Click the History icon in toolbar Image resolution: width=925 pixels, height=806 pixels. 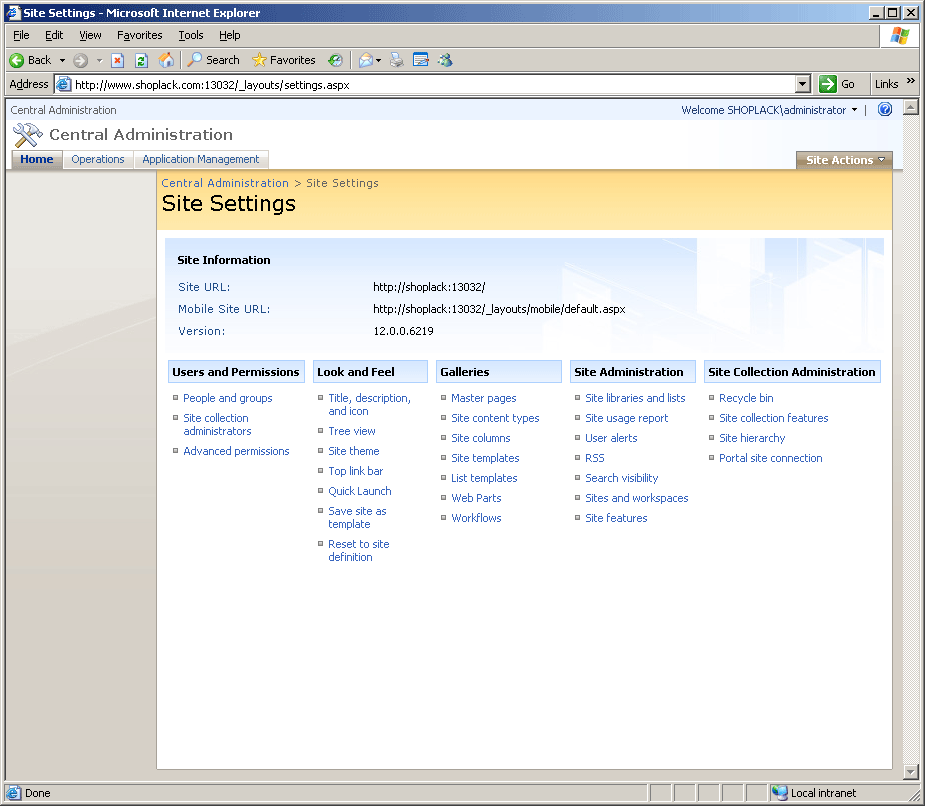point(335,60)
